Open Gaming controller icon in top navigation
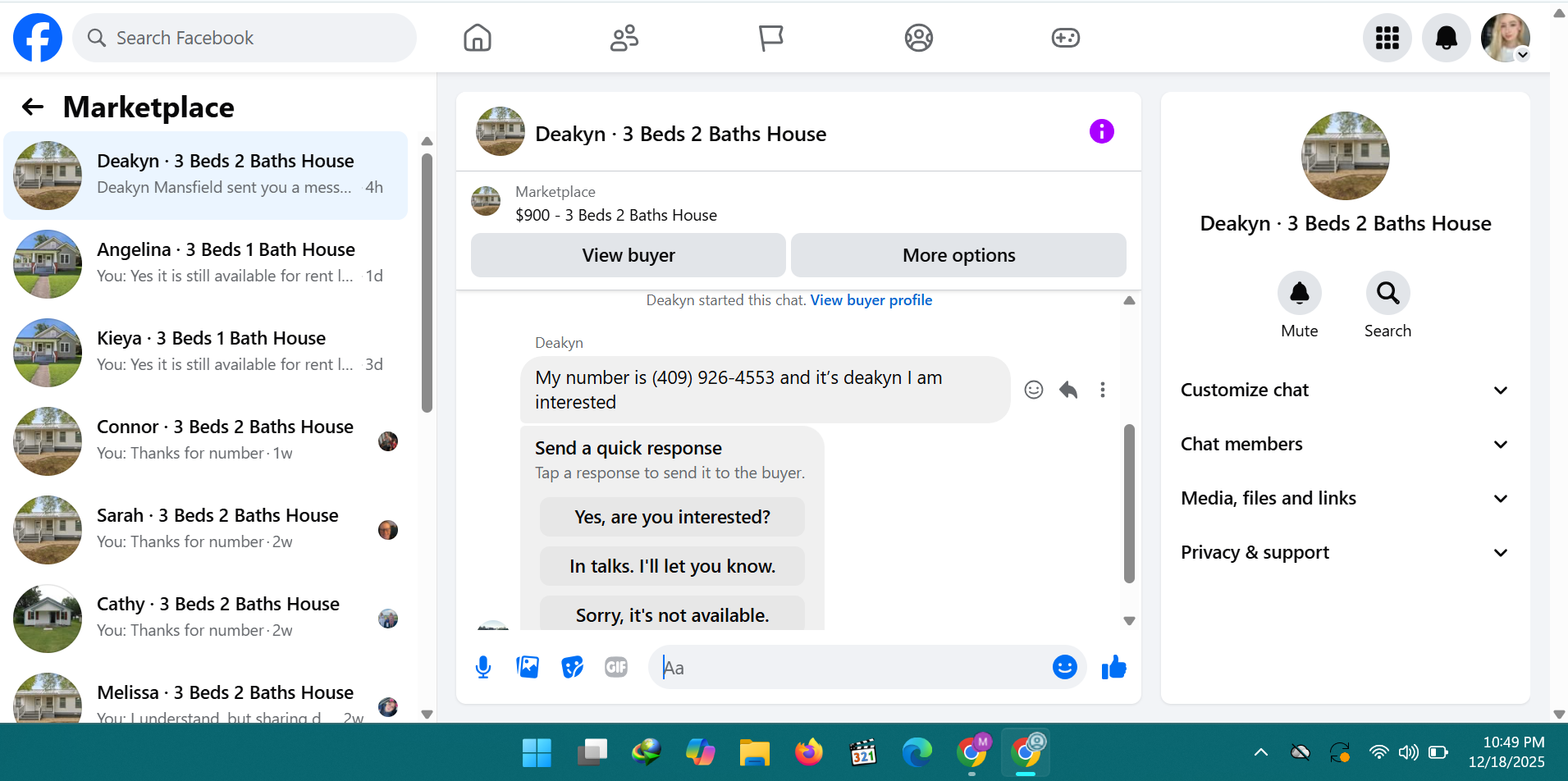 [x=1066, y=38]
